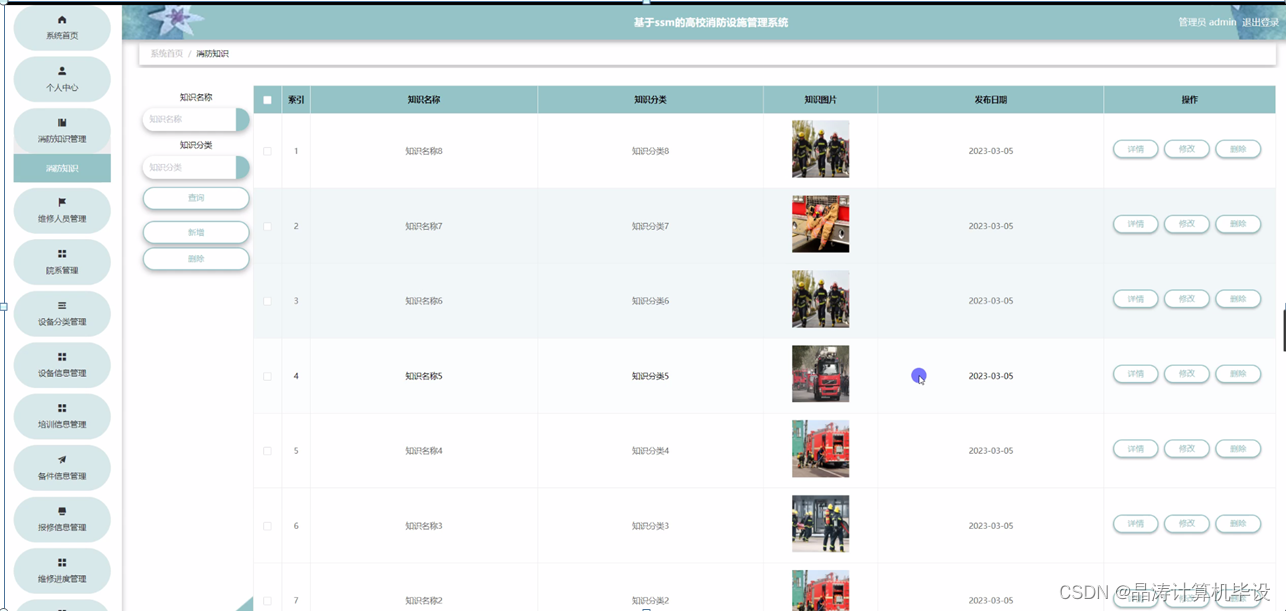Click the 消防知识管理 sidebar icon

pyautogui.click(x=62, y=123)
